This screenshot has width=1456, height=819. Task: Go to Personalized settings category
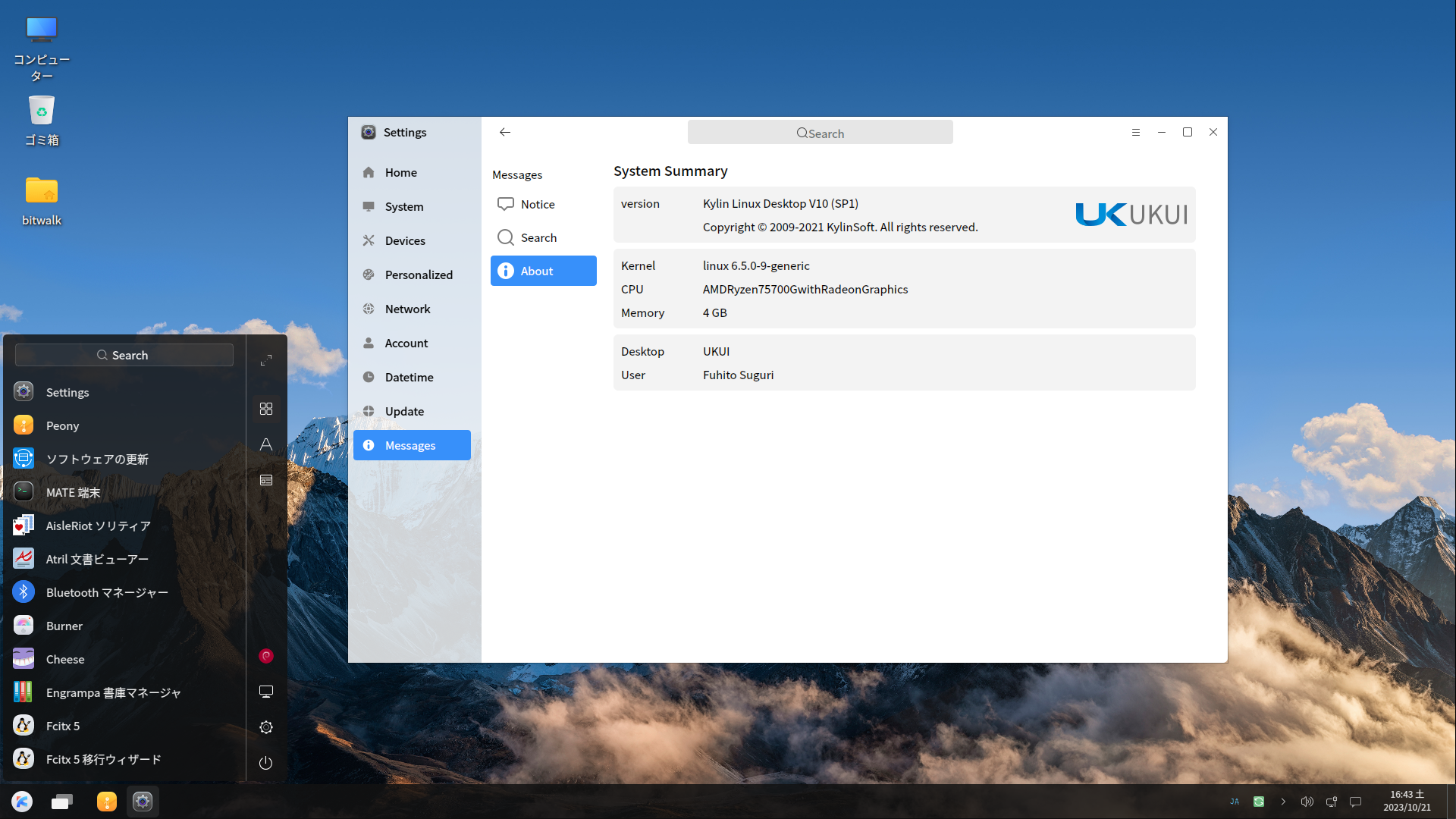click(418, 275)
